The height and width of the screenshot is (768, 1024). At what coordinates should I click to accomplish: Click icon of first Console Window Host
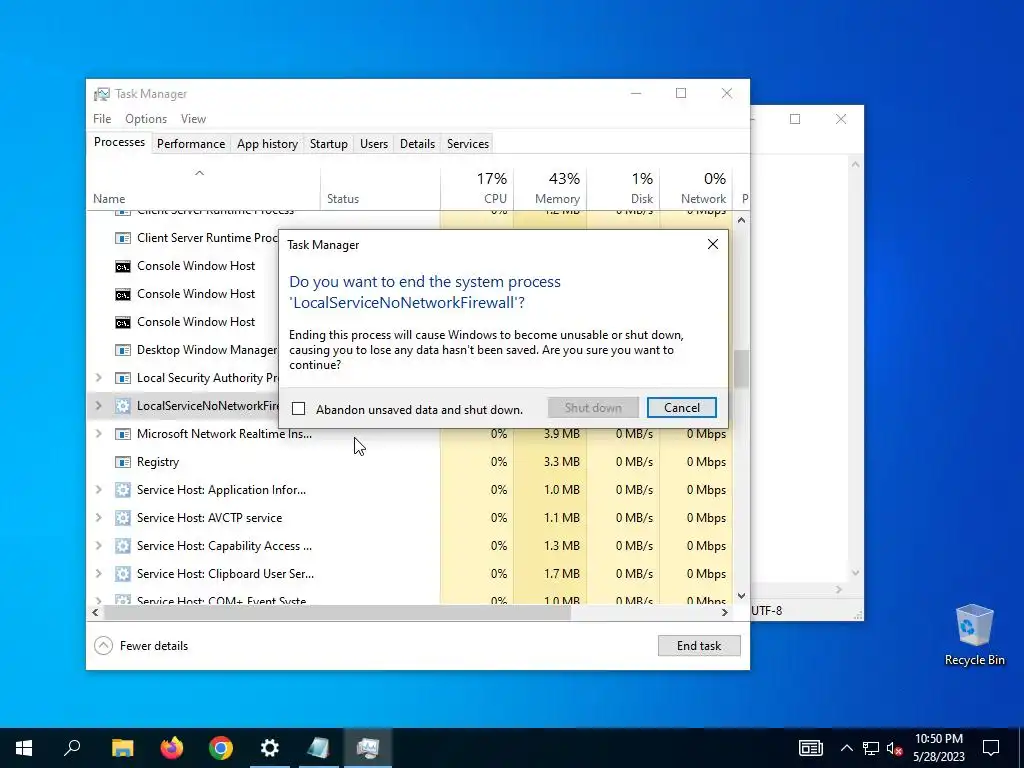tap(123, 266)
